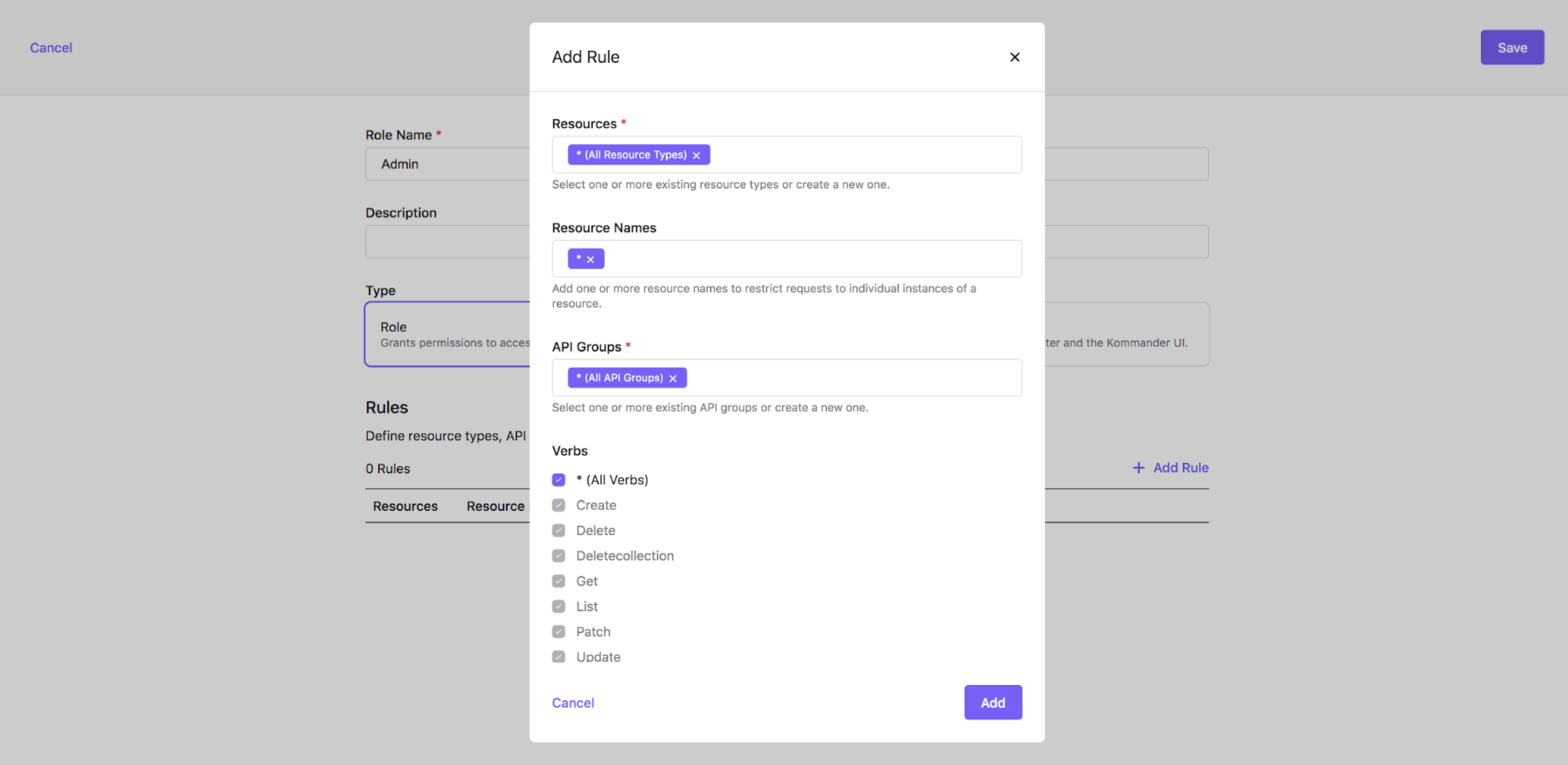Toggle the Delete verb checkbox
This screenshot has height=765, width=1568.
(558, 530)
